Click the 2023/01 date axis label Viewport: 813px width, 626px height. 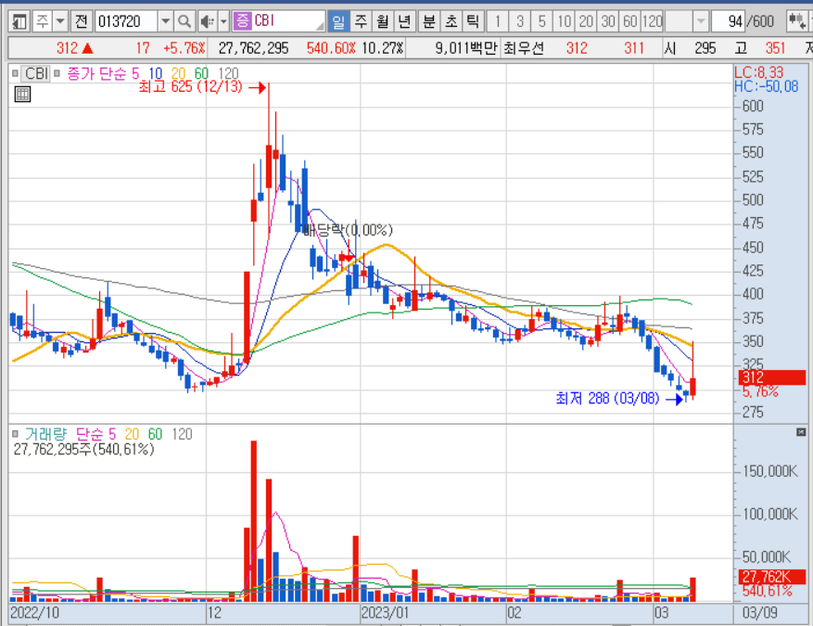385,613
